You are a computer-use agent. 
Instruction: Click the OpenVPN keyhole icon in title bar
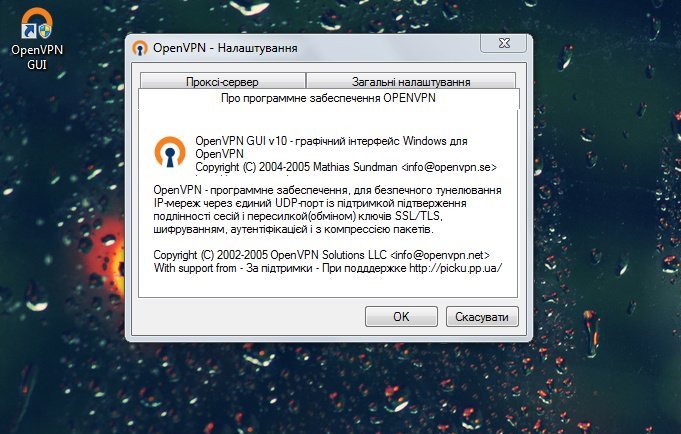point(140,48)
